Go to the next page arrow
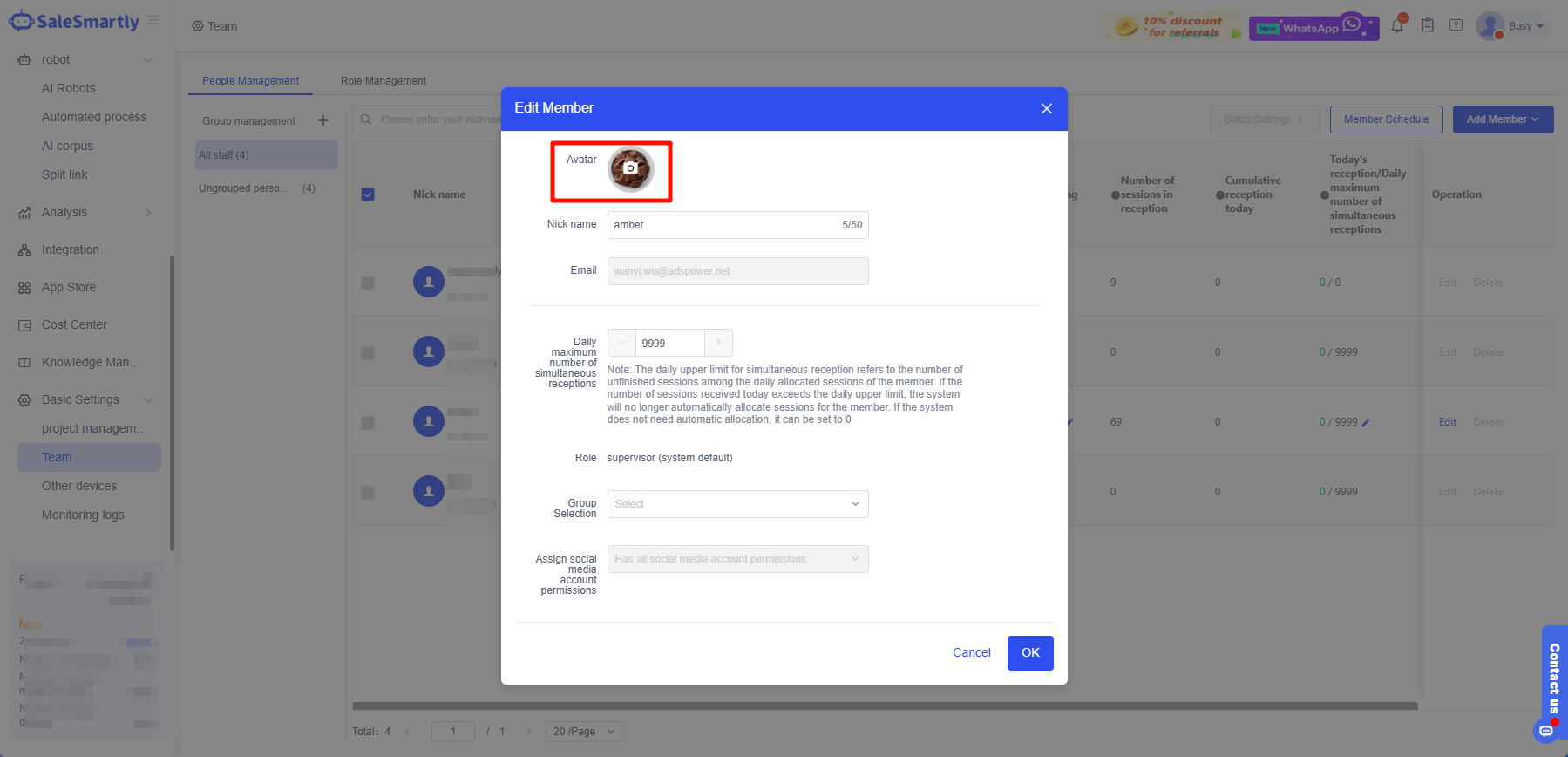This screenshot has width=1568, height=757. [x=528, y=732]
